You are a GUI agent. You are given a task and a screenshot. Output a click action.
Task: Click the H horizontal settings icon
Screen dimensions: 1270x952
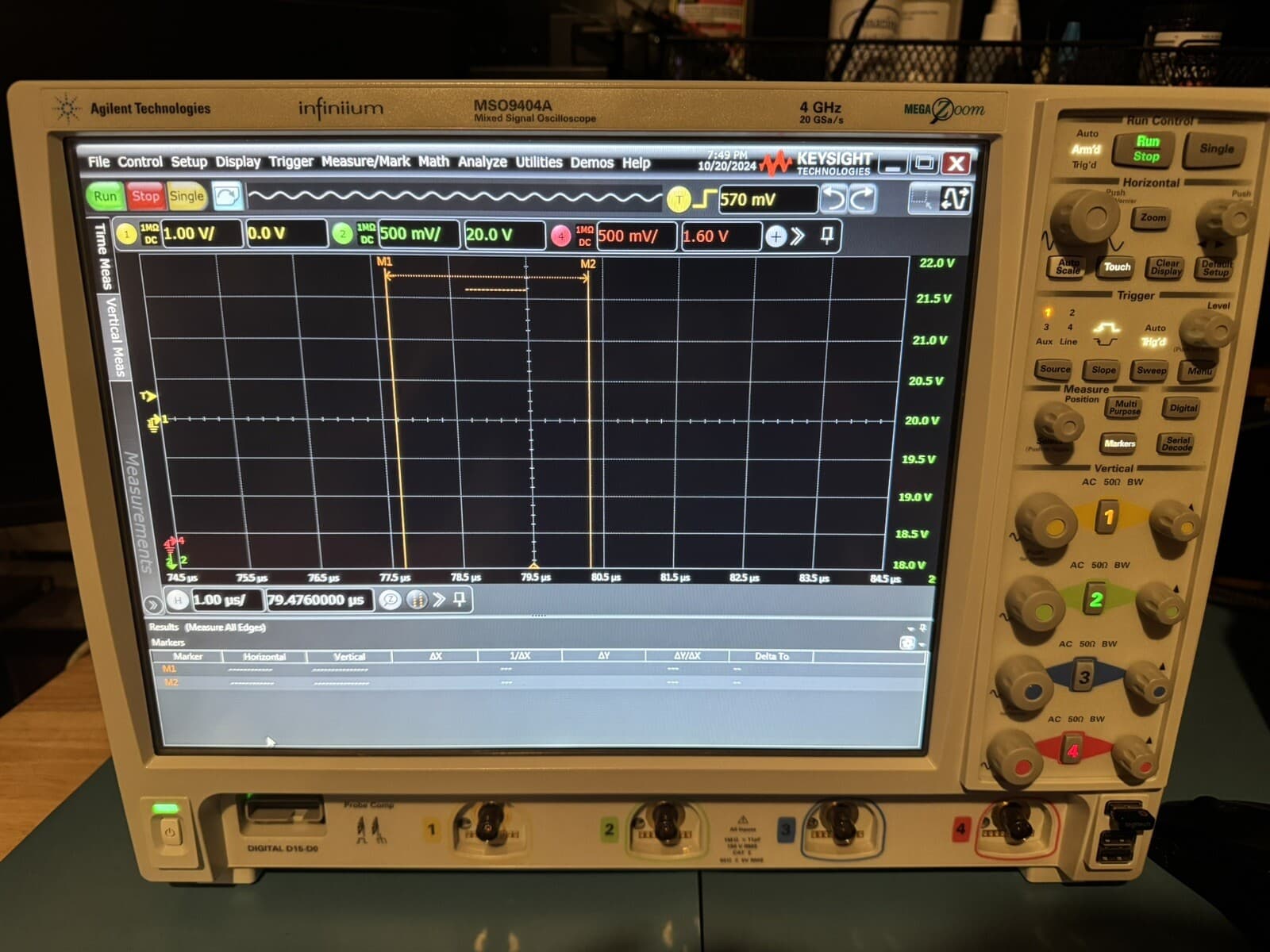(x=178, y=600)
